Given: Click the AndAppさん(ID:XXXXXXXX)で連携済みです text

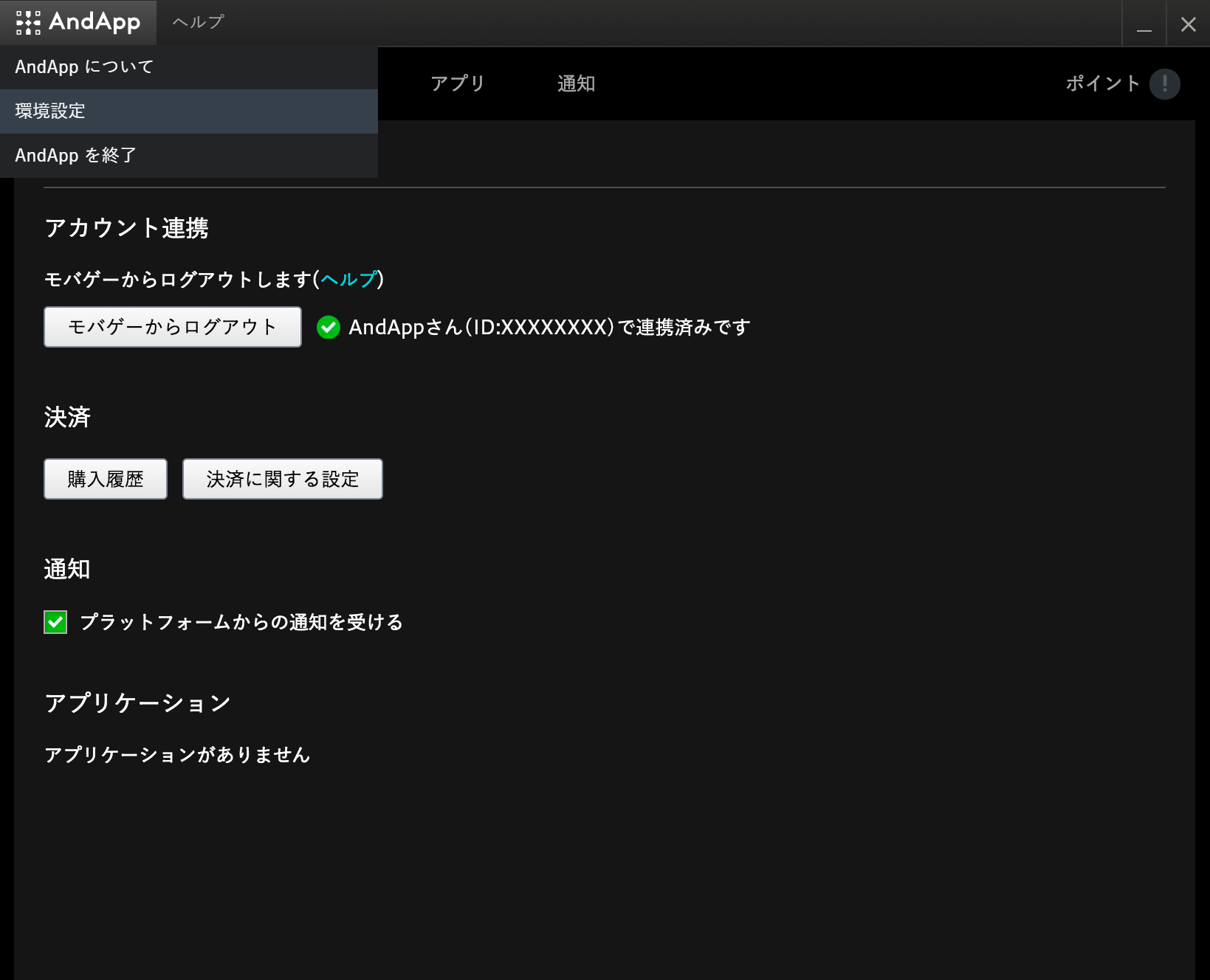Looking at the screenshot, I should (549, 327).
